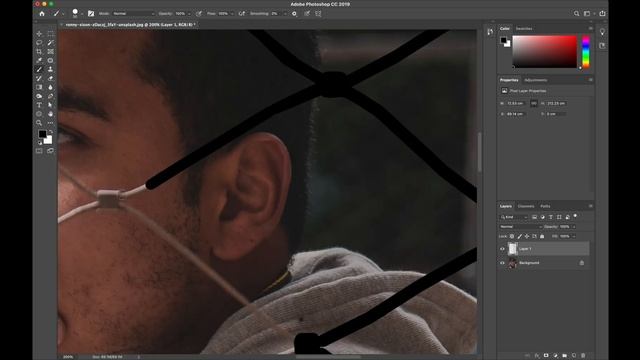Select the Path Selection tool
Viewport: 640px width, 360px height.
[x=50, y=105]
